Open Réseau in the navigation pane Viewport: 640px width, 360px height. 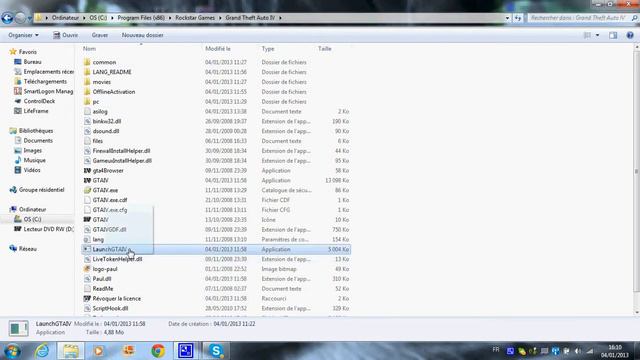[x=28, y=249]
